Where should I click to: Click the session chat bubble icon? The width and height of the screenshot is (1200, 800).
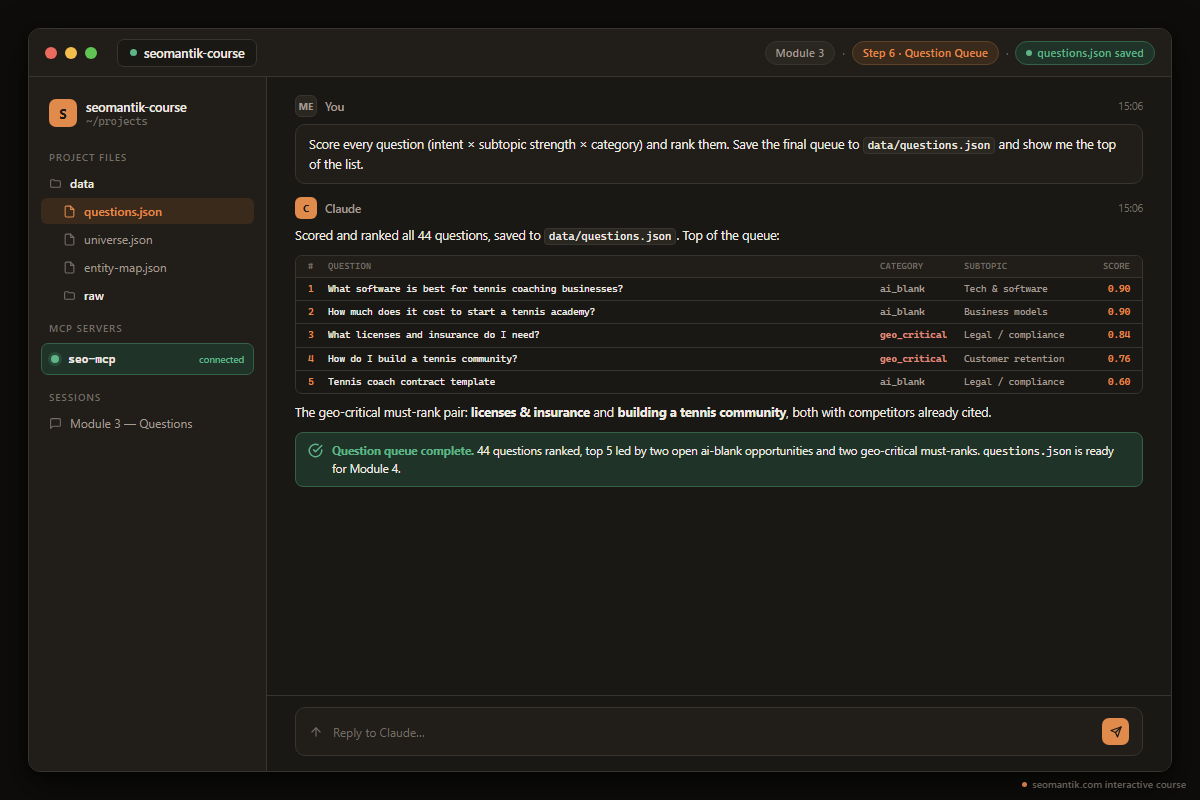pos(56,424)
